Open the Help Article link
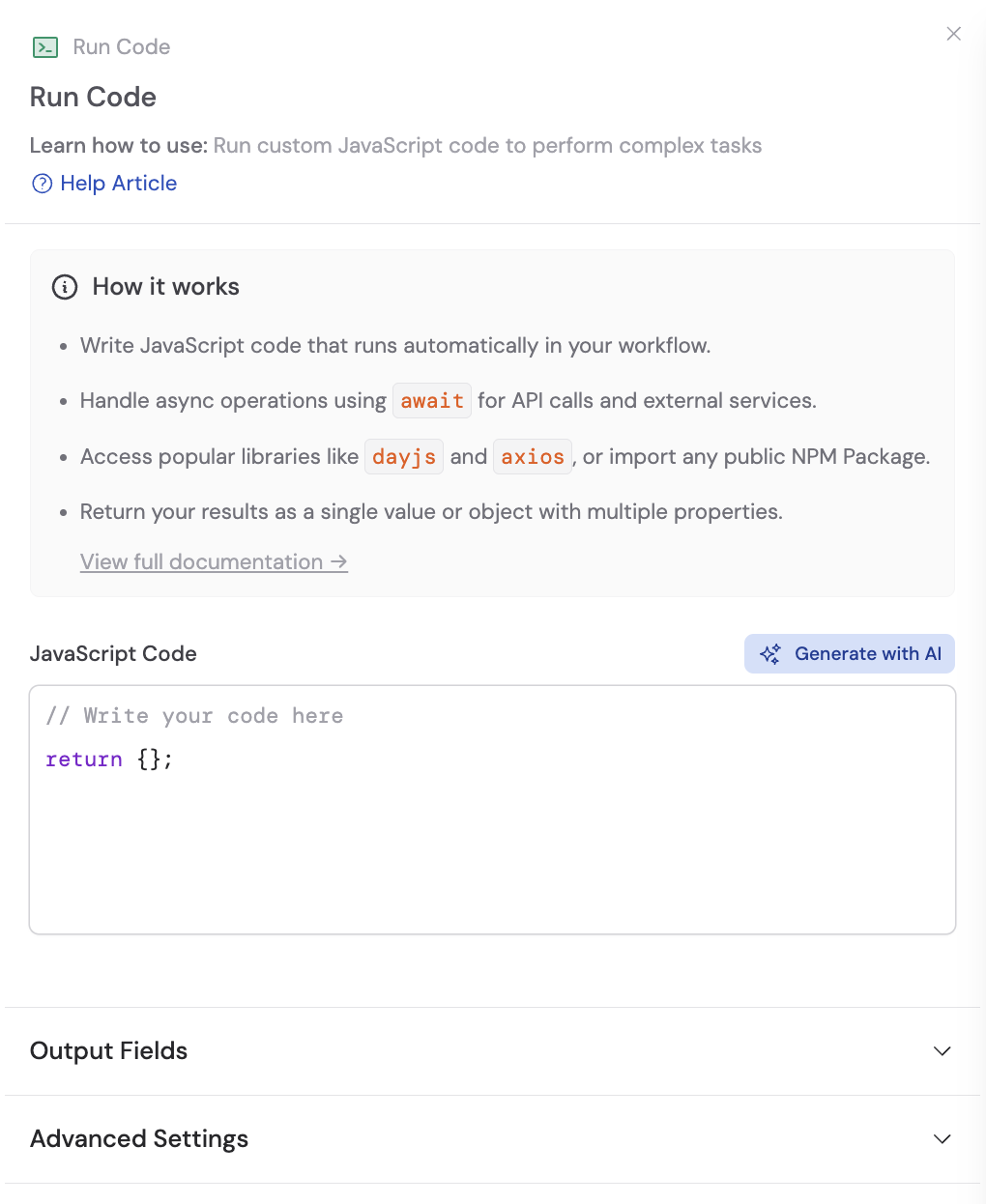986x1204 pixels. [x=118, y=183]
